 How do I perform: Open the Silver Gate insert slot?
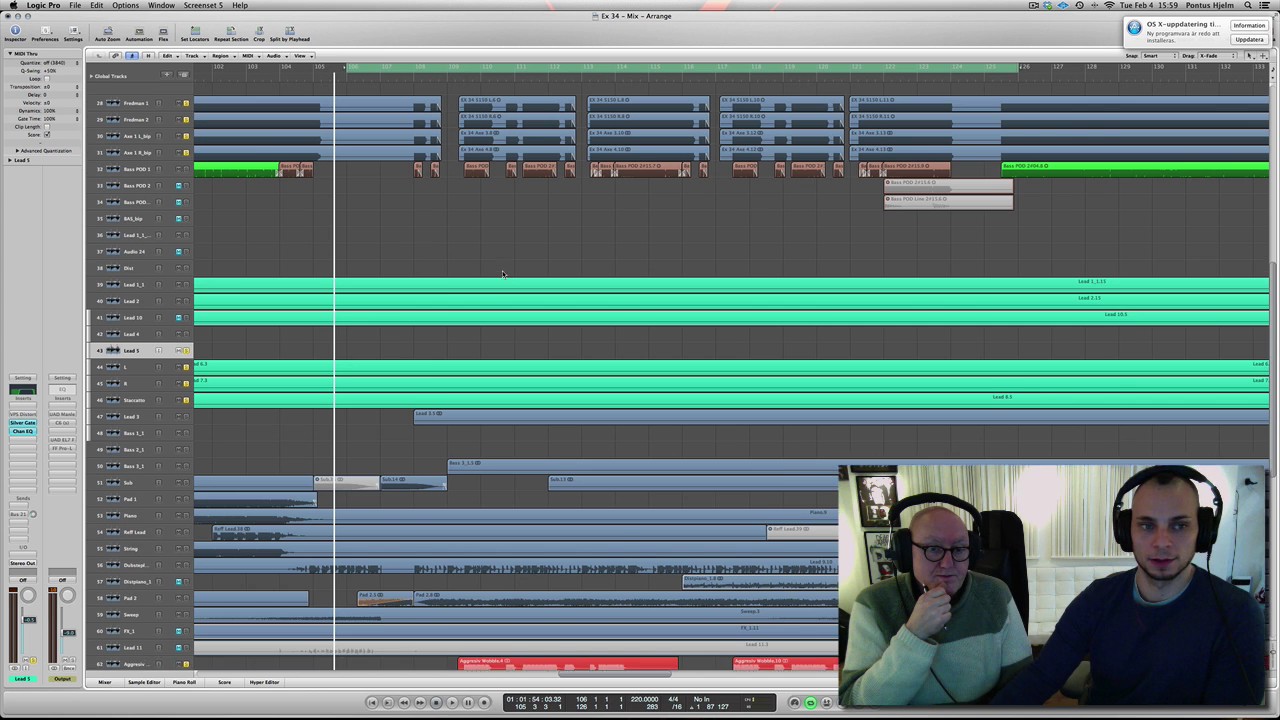coord(22,423)
